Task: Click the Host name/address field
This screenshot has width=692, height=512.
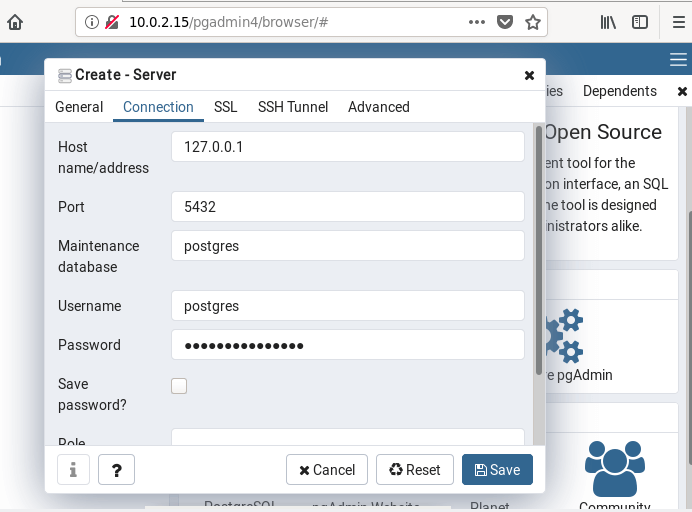Action: (x=347, y=147)
